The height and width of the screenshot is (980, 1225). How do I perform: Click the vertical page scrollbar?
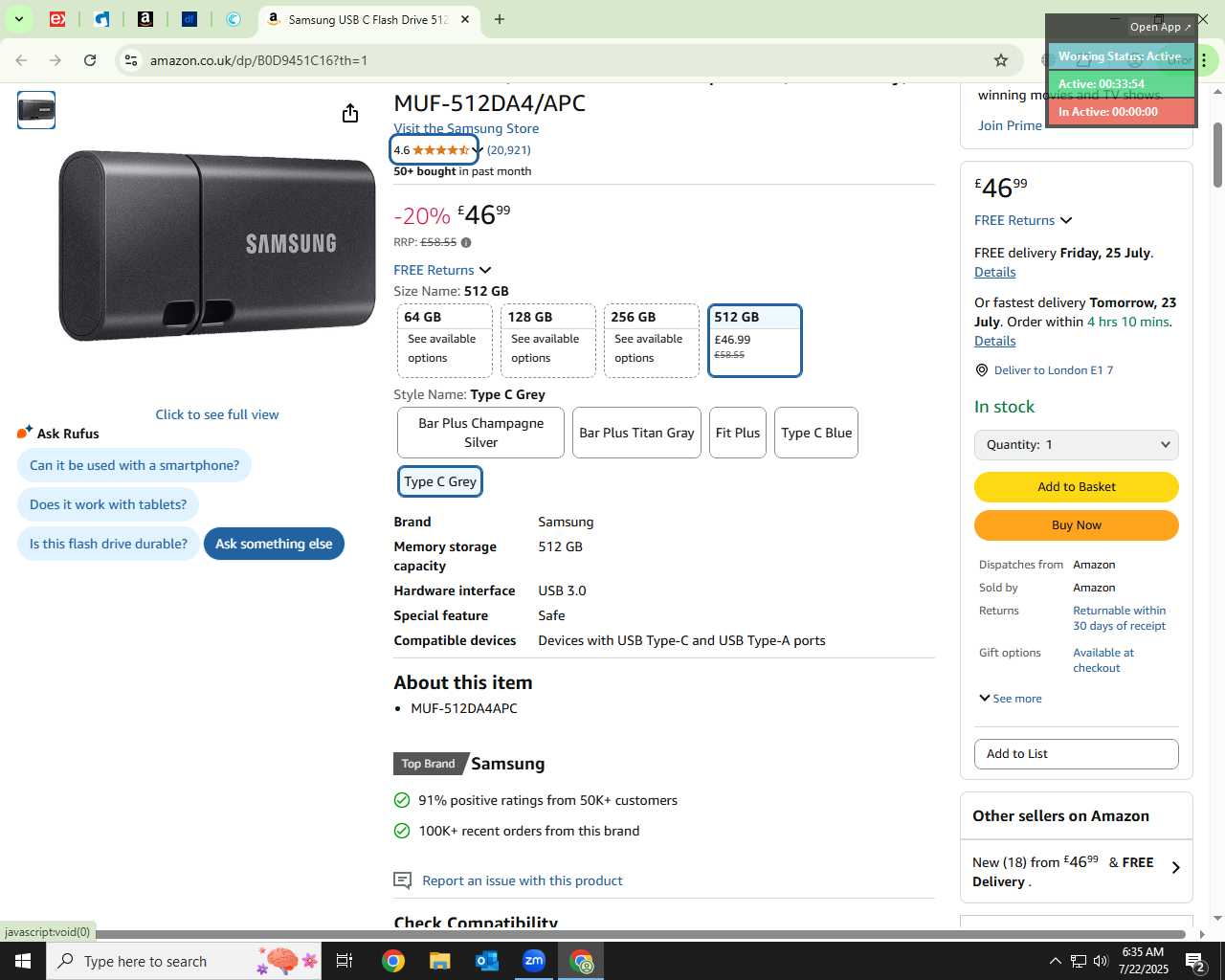pyautogui.click(x=1217, y=155)
